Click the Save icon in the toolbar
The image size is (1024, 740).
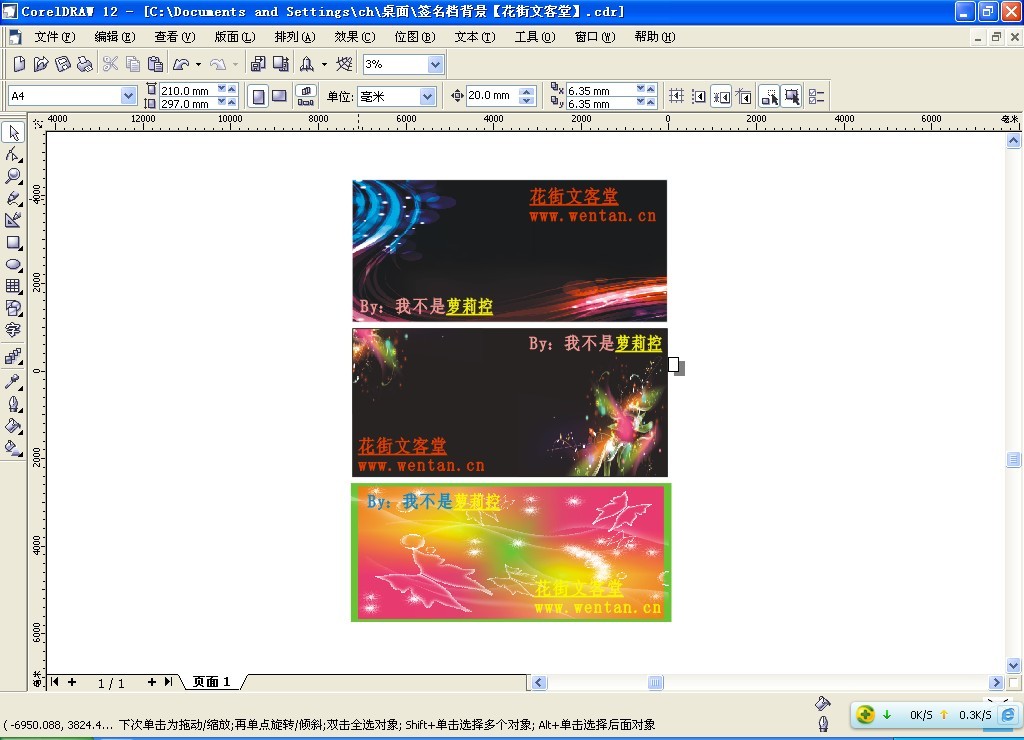(x=62, y=64)
